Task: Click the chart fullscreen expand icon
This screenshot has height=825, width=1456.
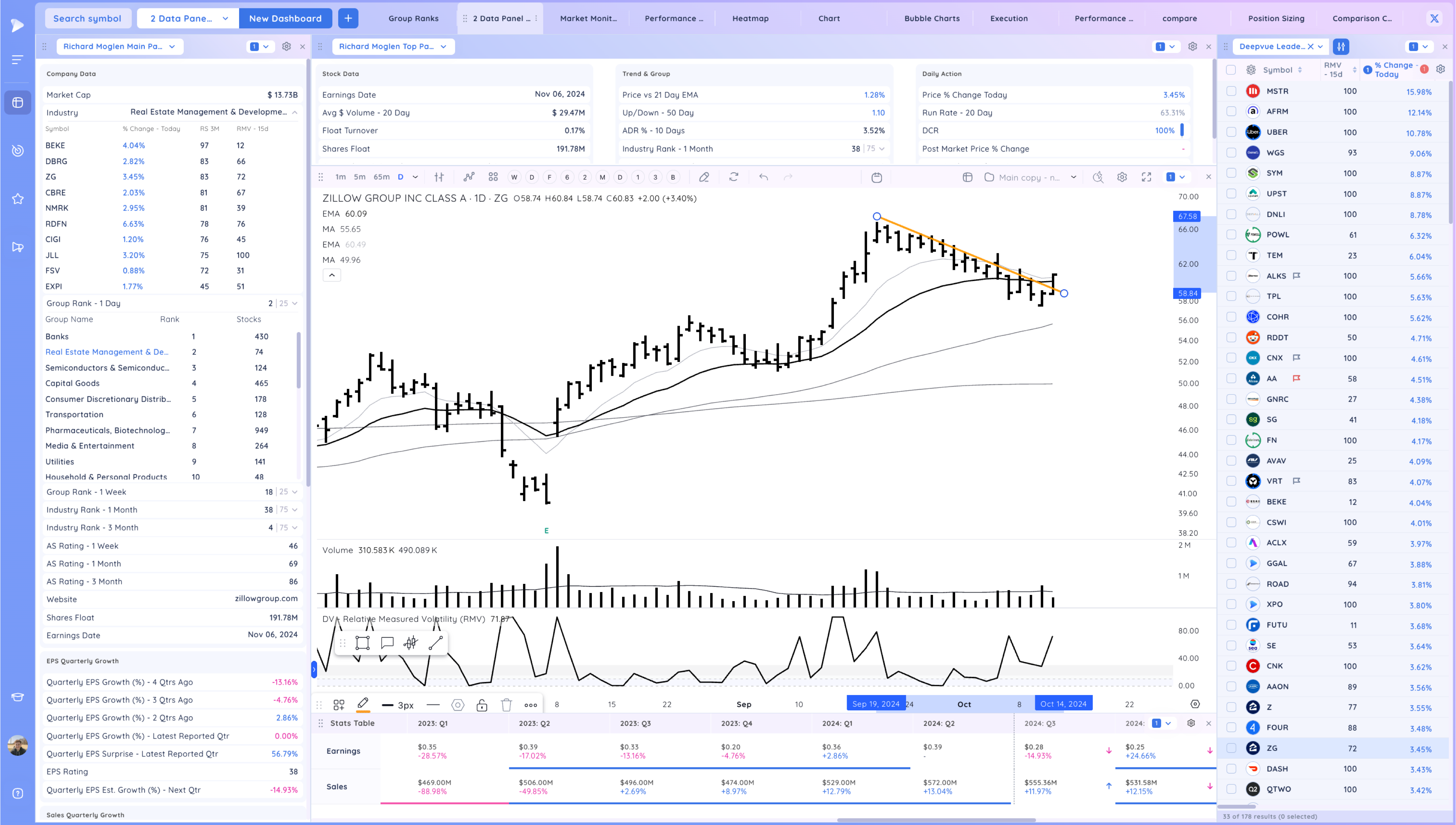Action: [1146, 177]
